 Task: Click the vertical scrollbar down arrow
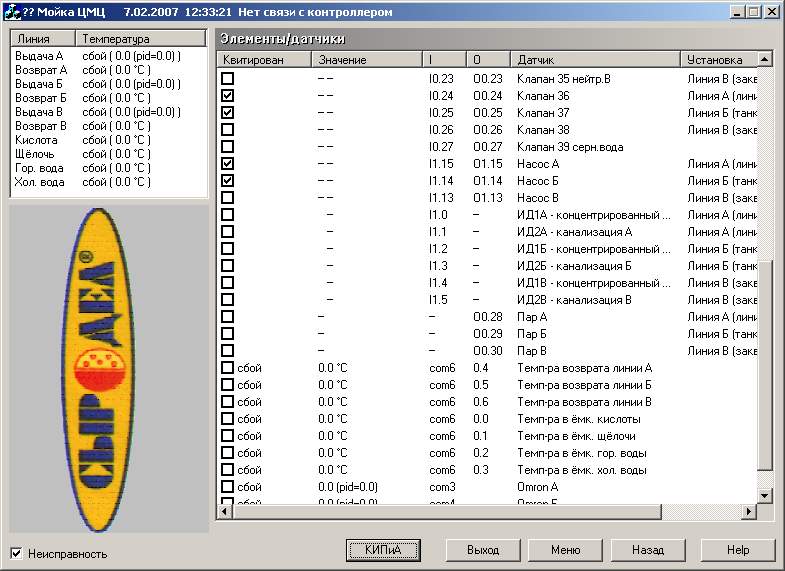click(x=764, y=496)
